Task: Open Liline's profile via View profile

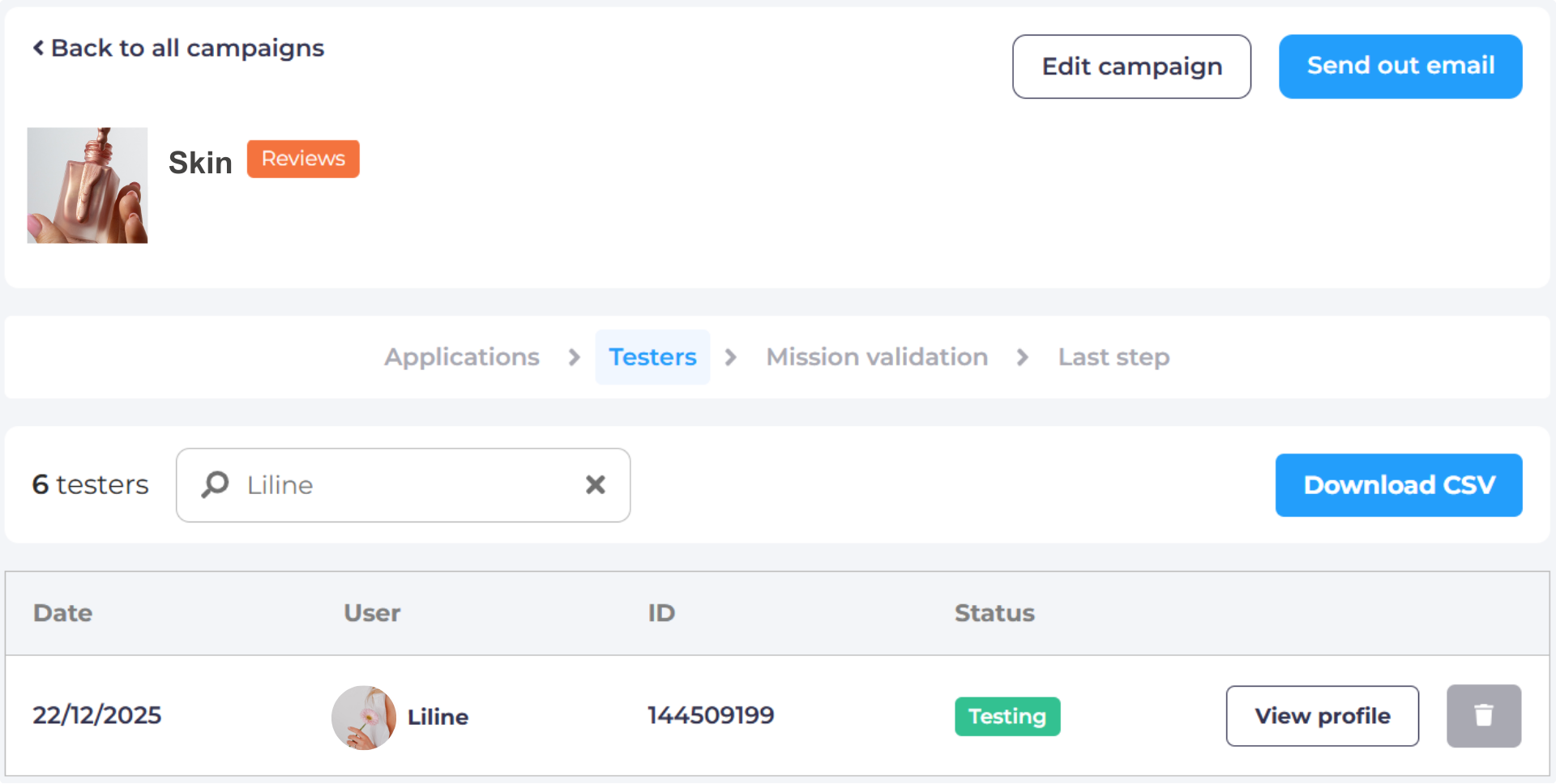Action: (x=1322, y=716)
